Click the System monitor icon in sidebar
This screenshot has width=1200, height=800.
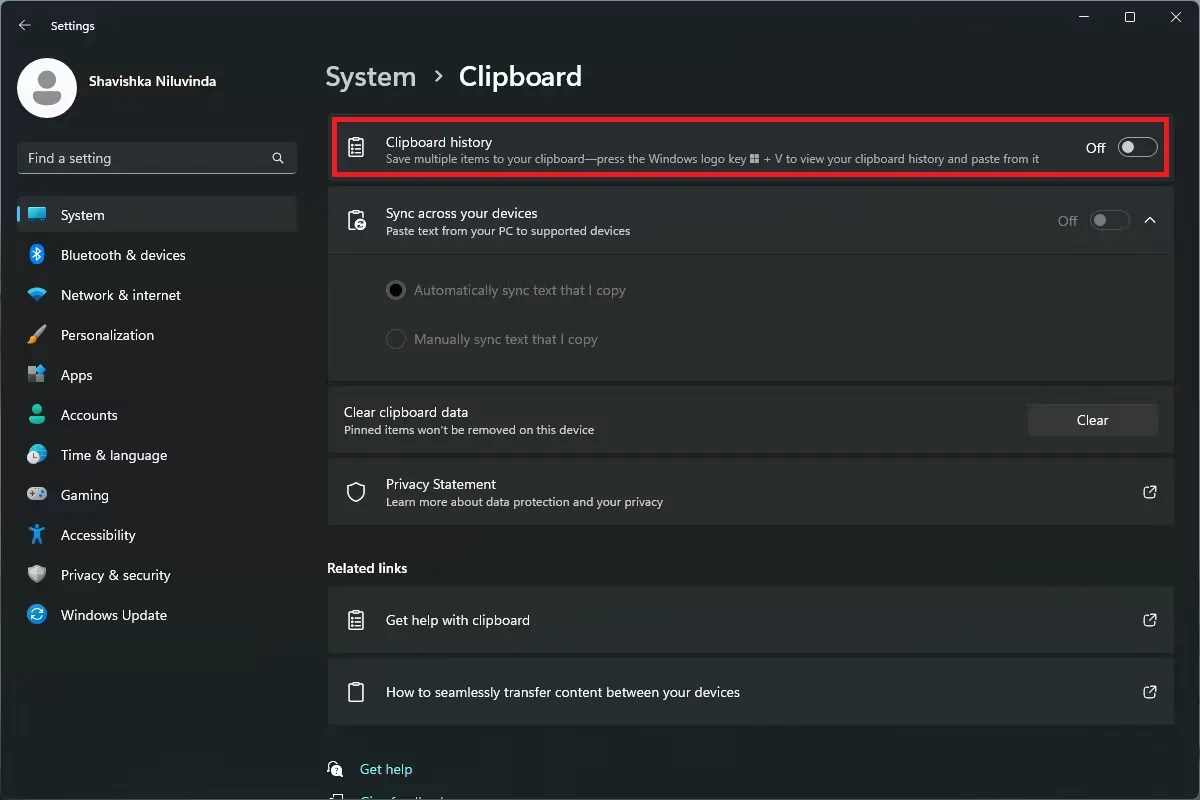click(x=37, y=215)
